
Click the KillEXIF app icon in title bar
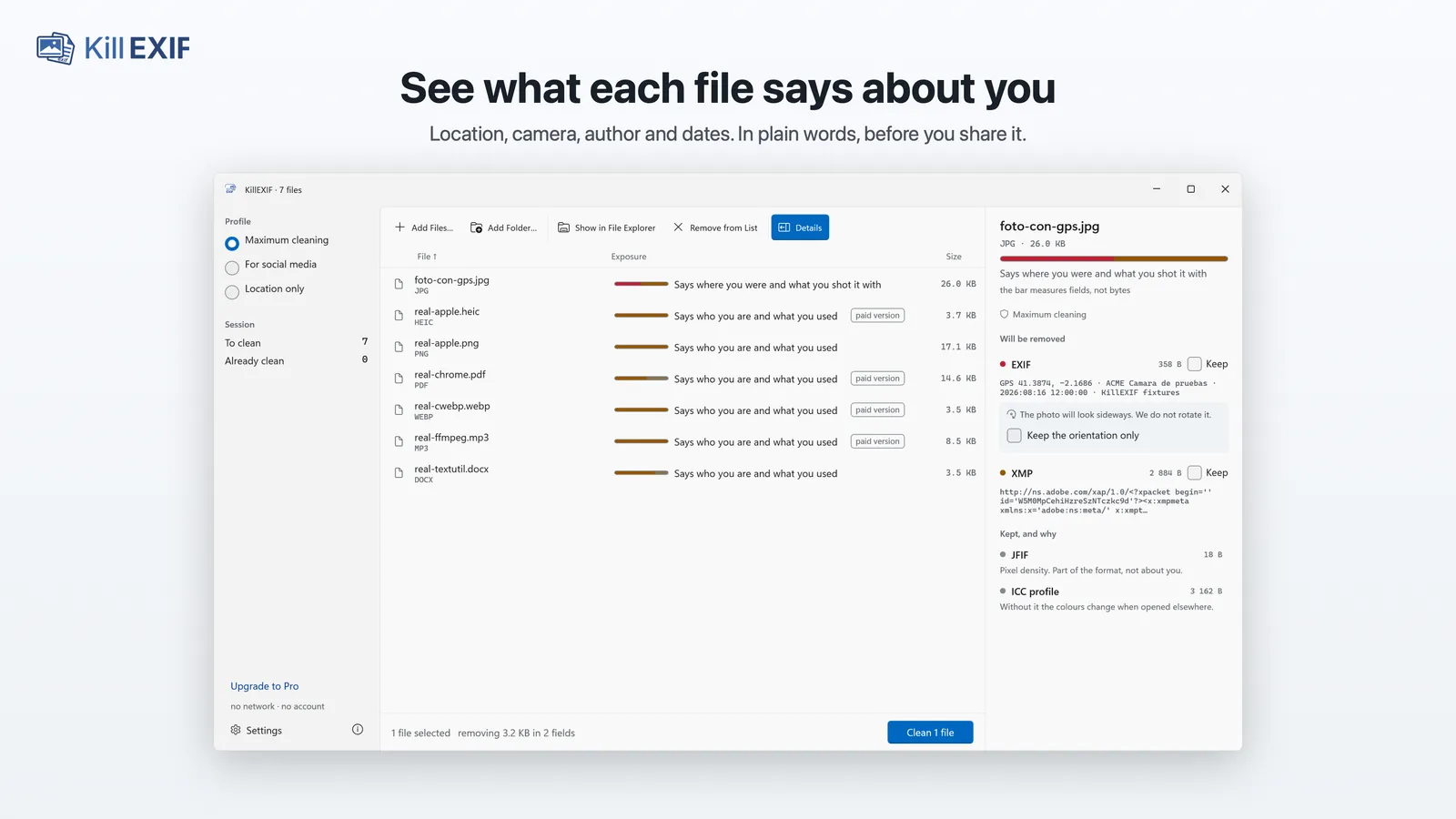(x=231, y=189)
